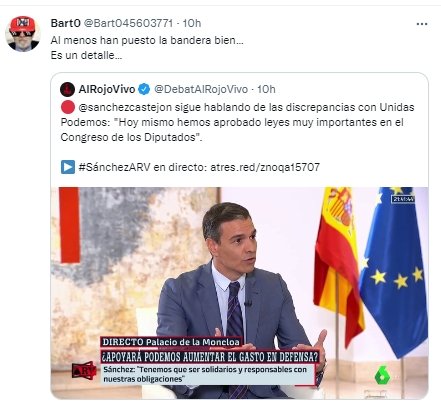Click the ARV logo on the video
Viewport: 441px width, 409px height.
click(x=84, y=371)
